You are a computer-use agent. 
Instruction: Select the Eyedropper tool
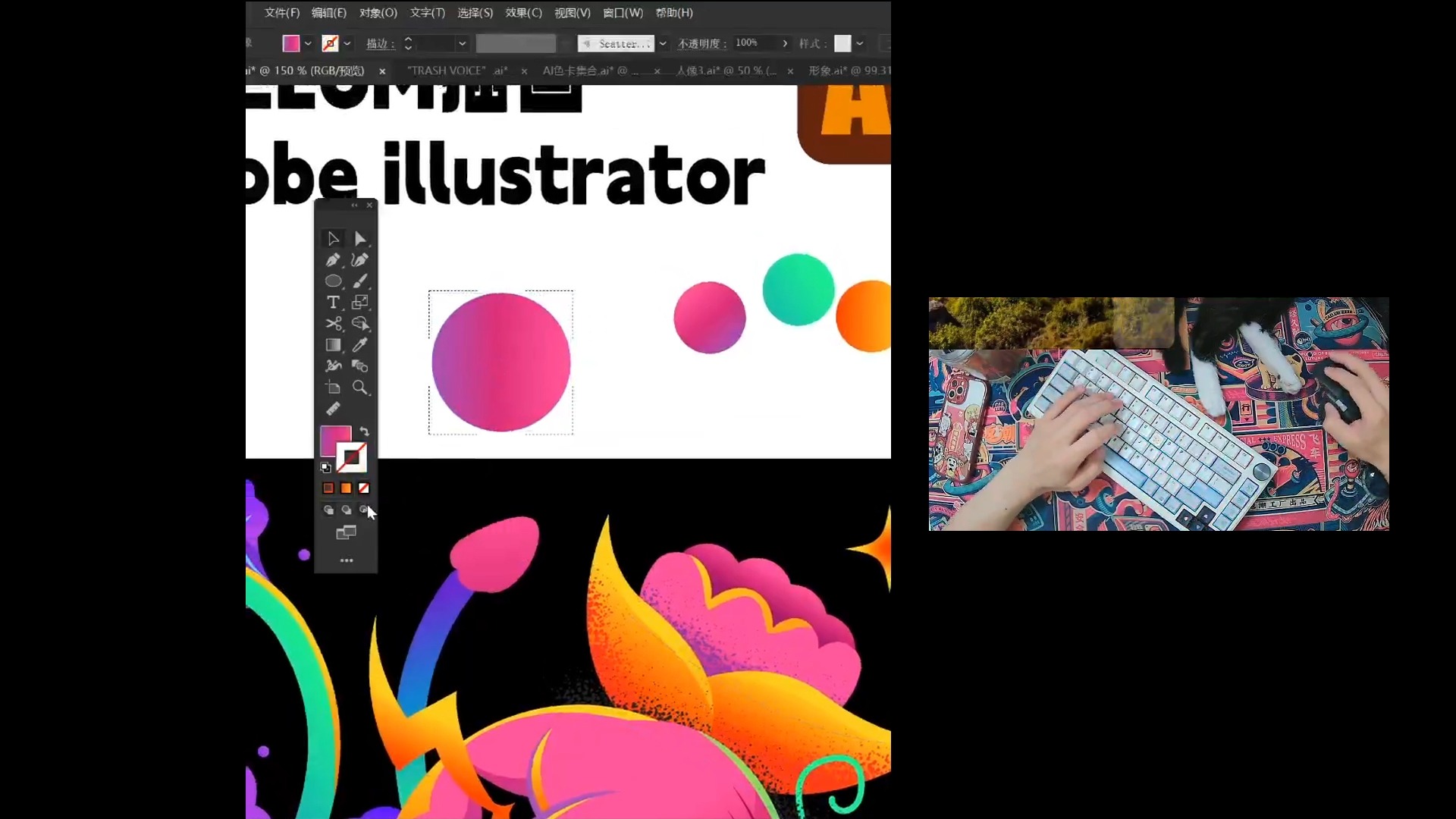click(360, 345)
